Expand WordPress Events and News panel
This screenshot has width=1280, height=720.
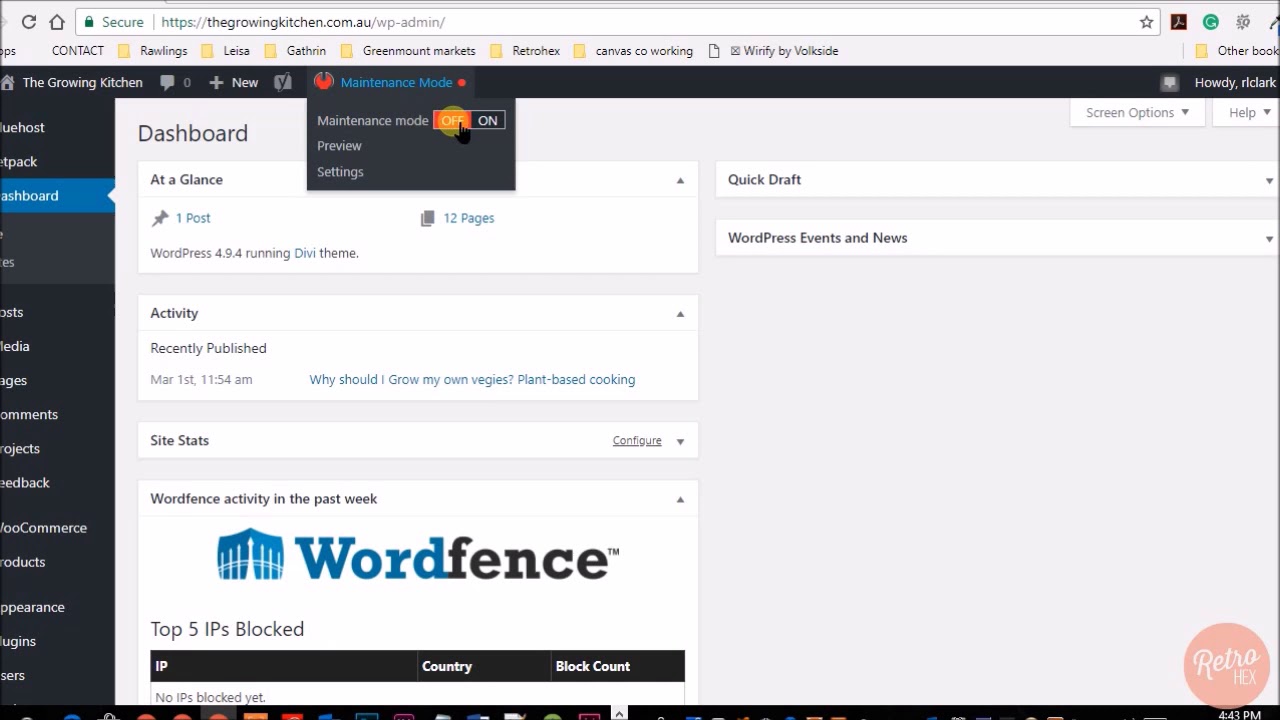pyautogui.click(x=1269, y=239)
